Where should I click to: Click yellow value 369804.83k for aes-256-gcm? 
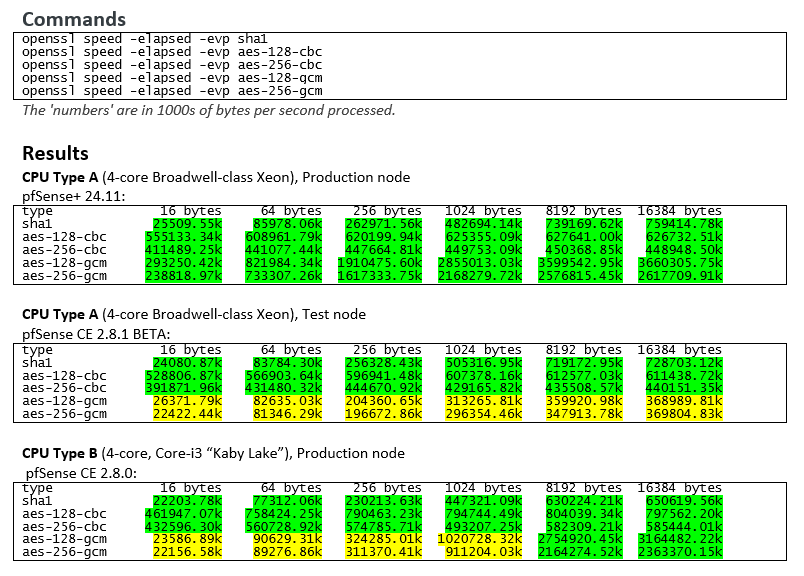(684, 414)
